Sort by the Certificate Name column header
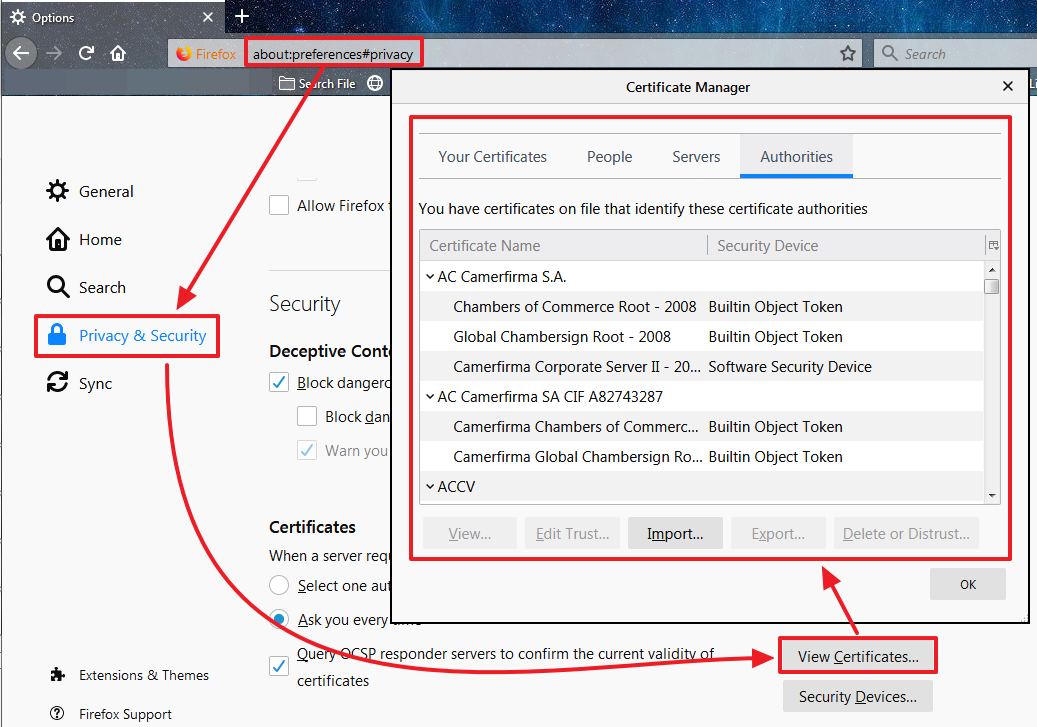Image resolution: width=1037 pixels, height=727 pixels. click(x=563, y=245)
